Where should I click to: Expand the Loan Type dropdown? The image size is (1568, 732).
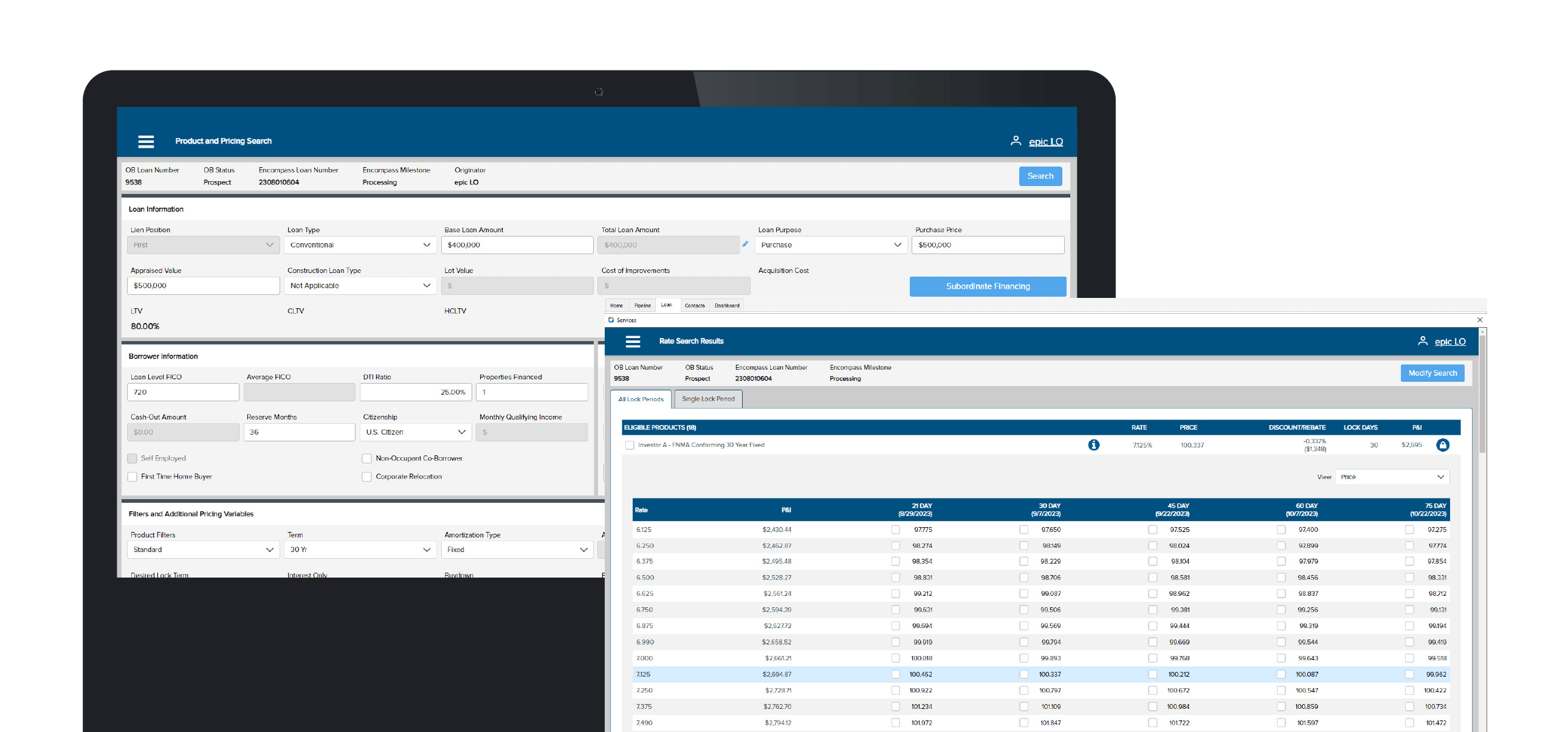[360, 245]
